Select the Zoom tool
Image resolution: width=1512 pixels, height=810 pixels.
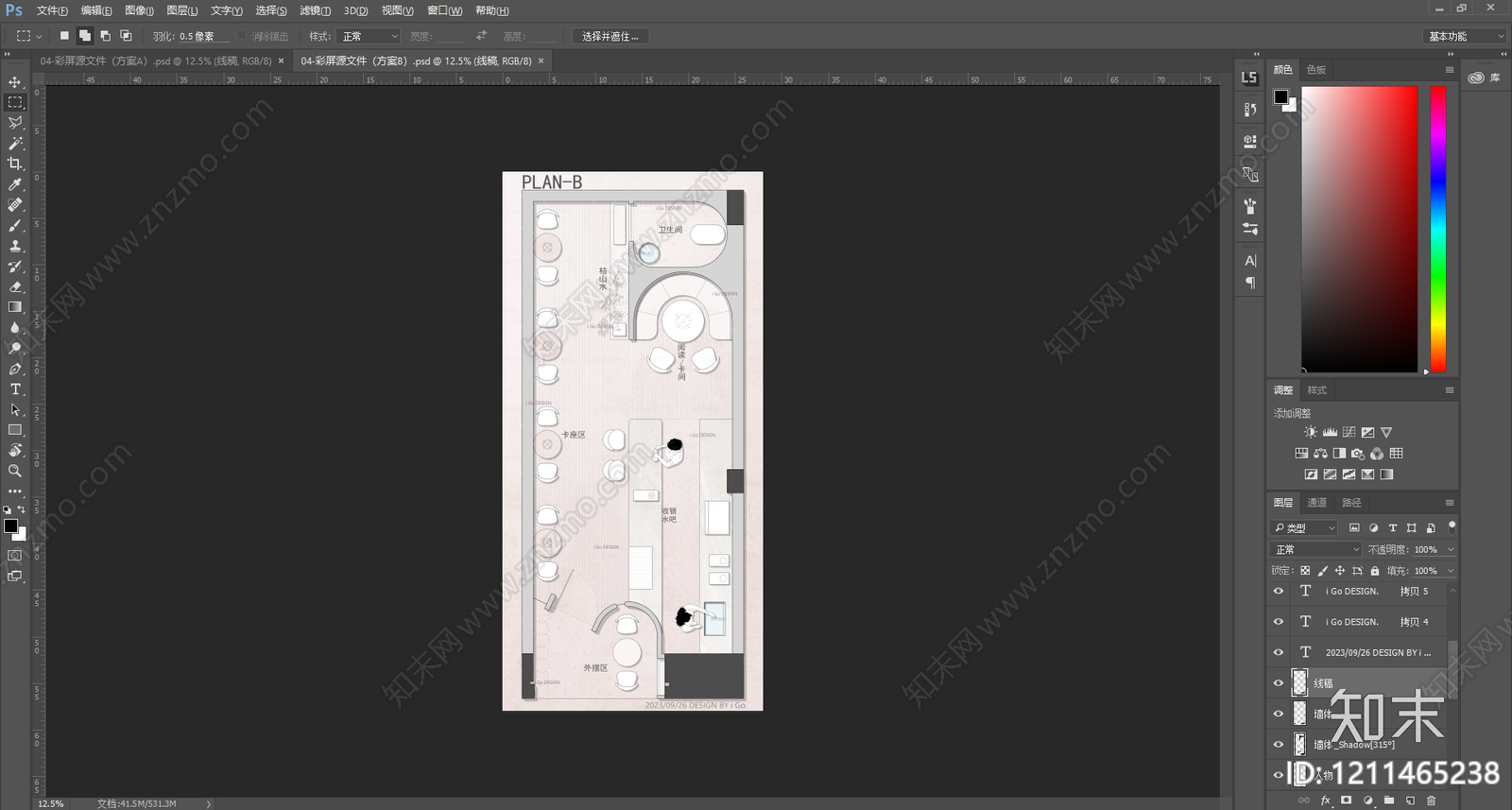pos(15,471)
